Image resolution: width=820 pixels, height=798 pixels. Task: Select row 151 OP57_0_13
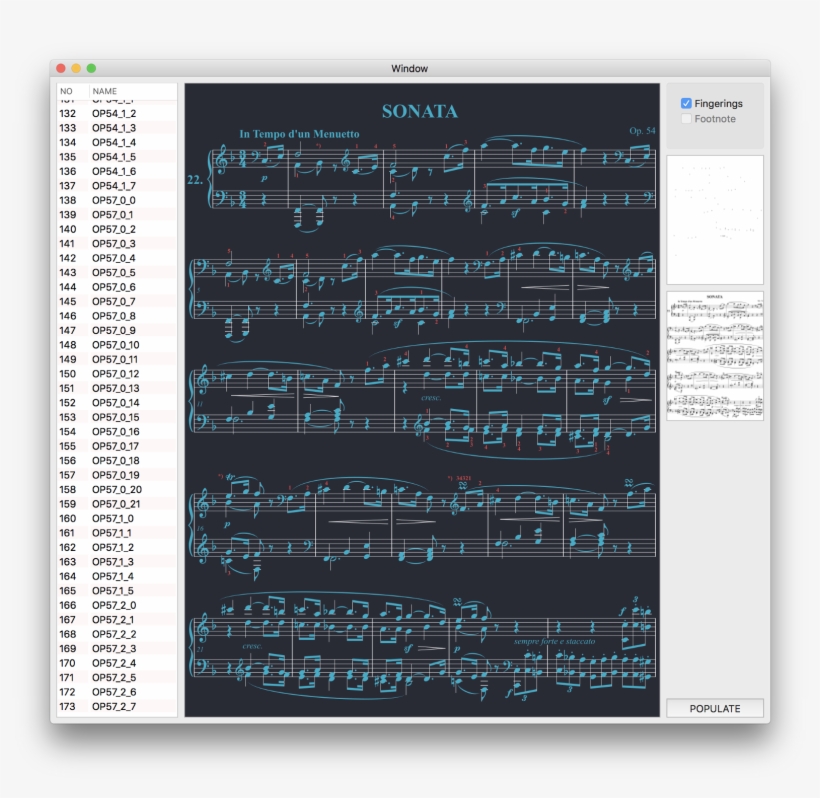tap(117, 389)
